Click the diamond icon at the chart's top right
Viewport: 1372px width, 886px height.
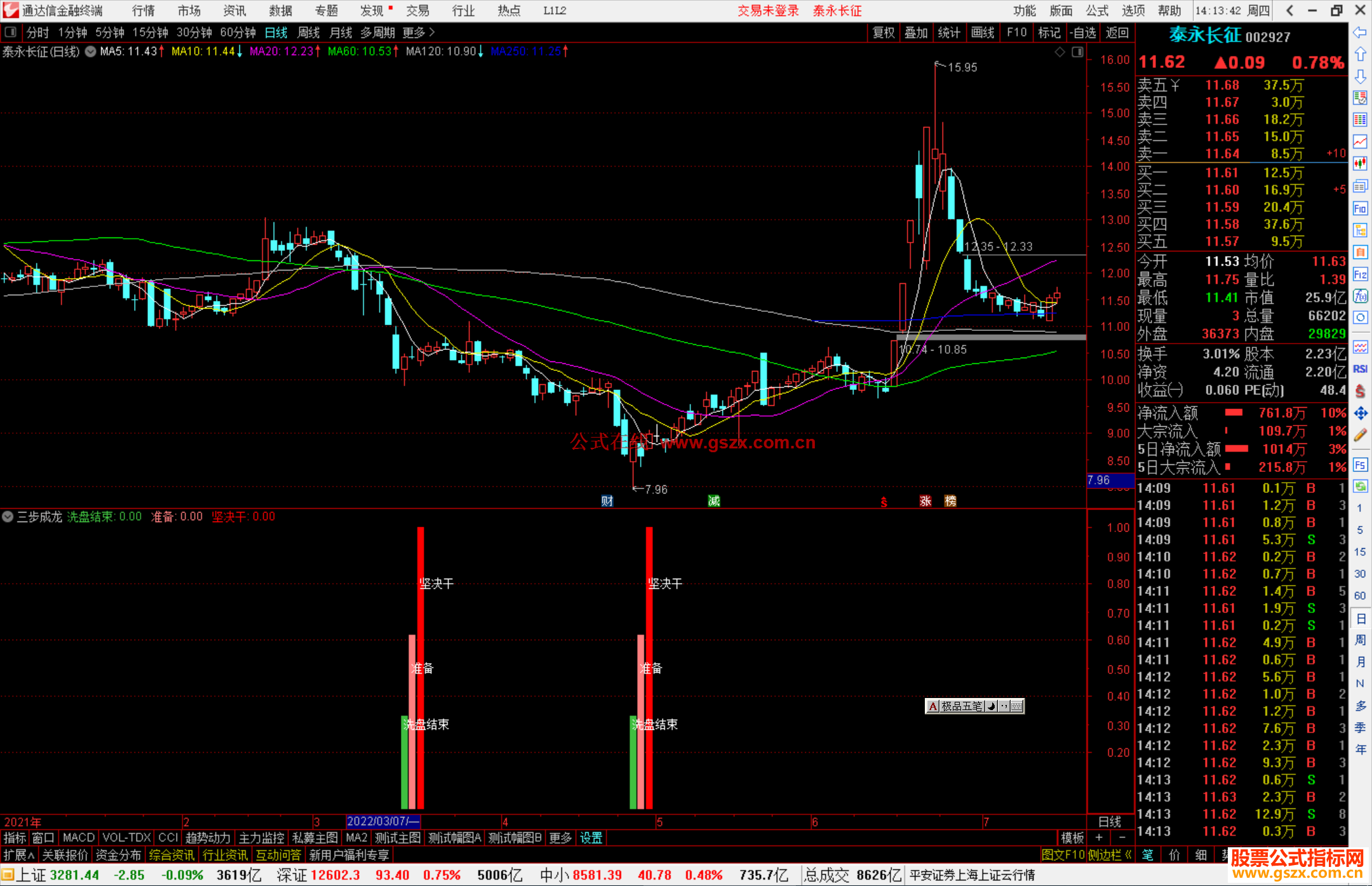pos(1059,52)
